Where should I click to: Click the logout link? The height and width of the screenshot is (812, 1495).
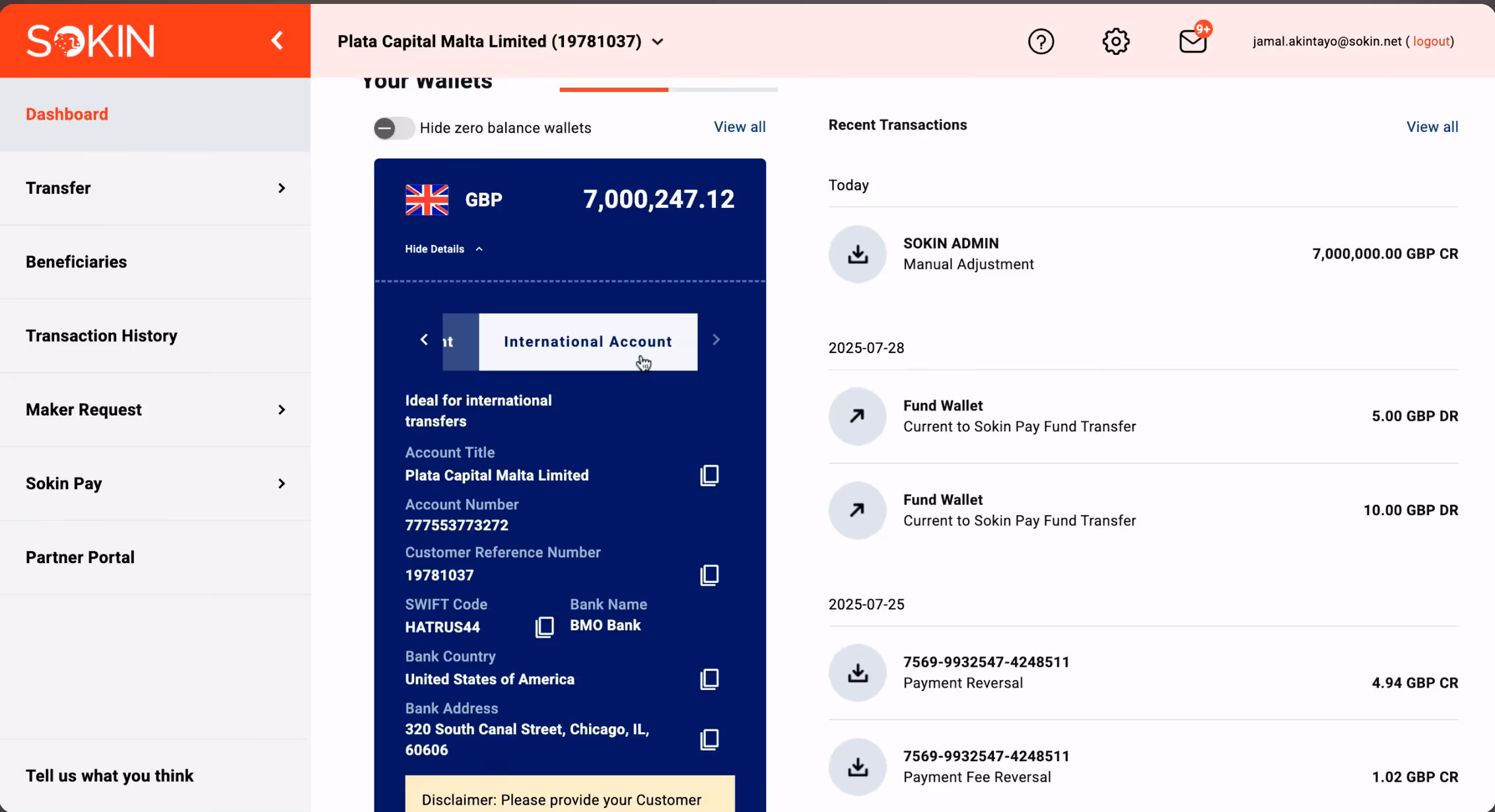pyautogui.click(x=1431, y=41)
